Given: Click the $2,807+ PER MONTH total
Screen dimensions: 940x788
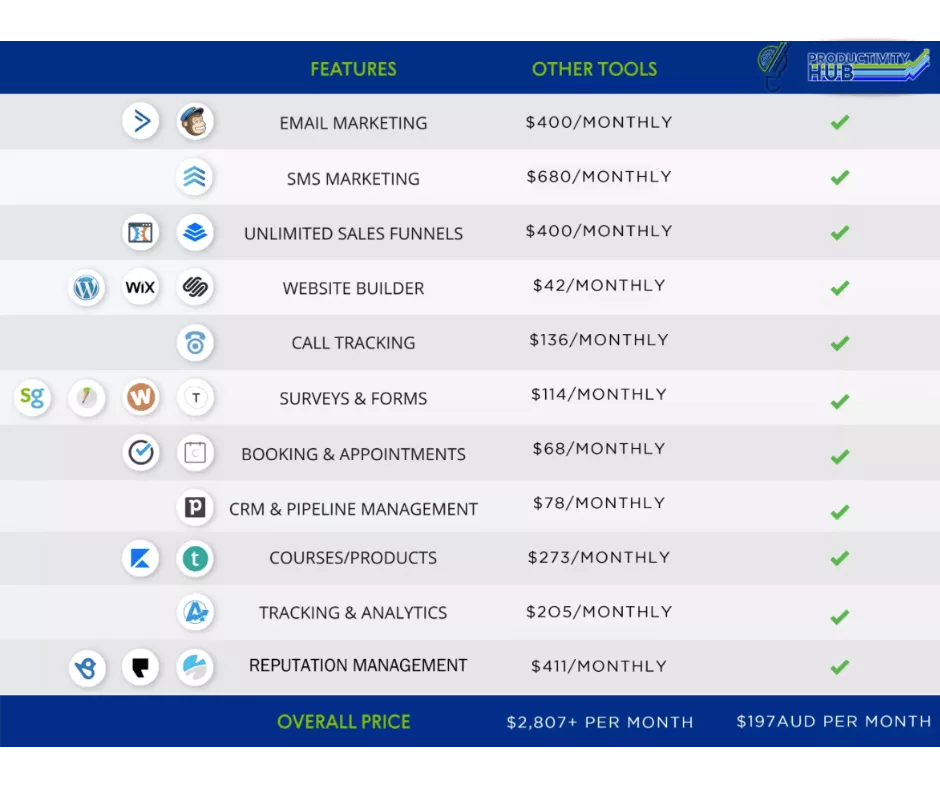Looking at the screenshot, I should [x=599, y=722].
